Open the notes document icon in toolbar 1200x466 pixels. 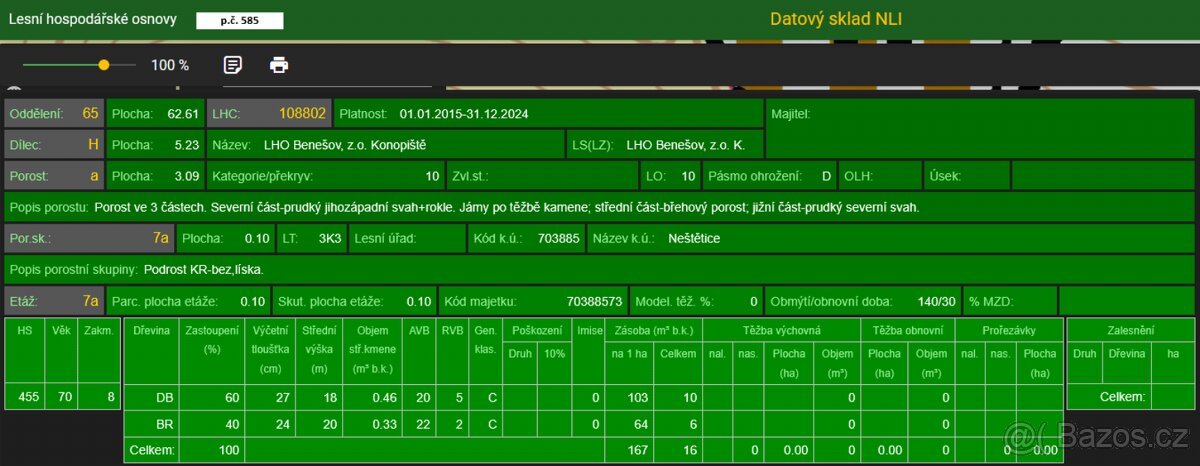[233, 65]
